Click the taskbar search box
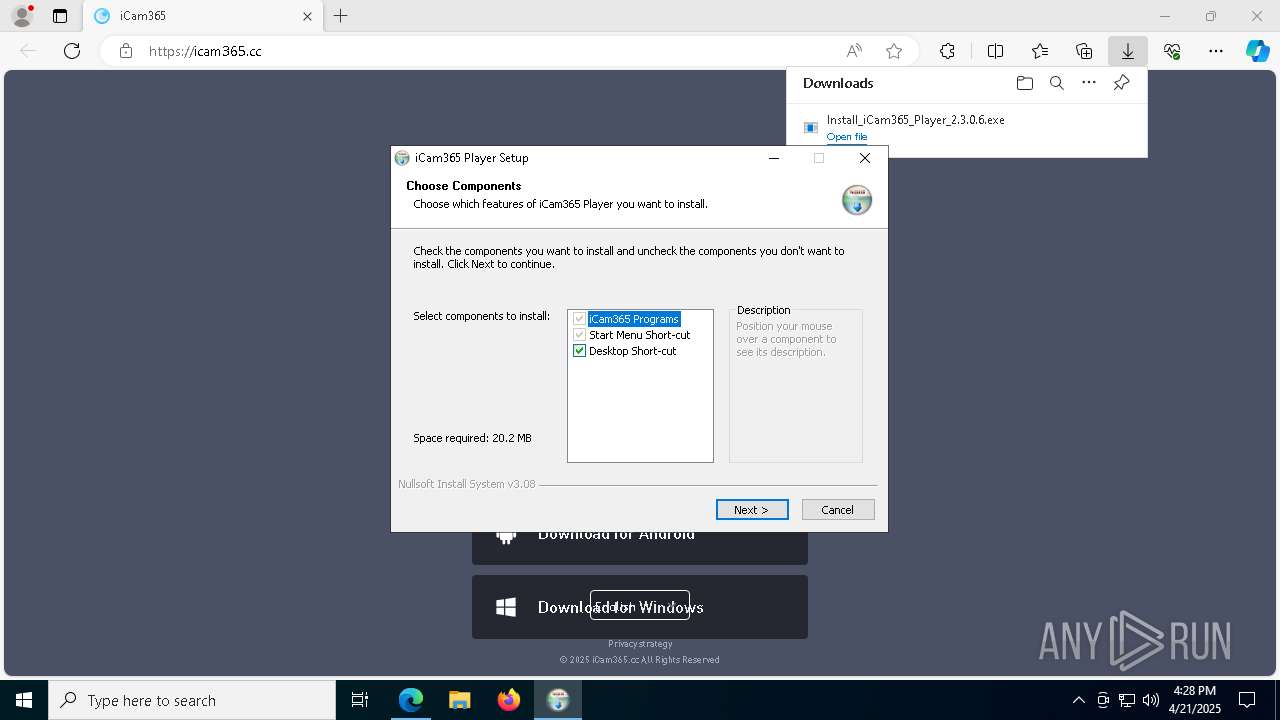This screenshot has width=1280, height=720. [192, 700]
